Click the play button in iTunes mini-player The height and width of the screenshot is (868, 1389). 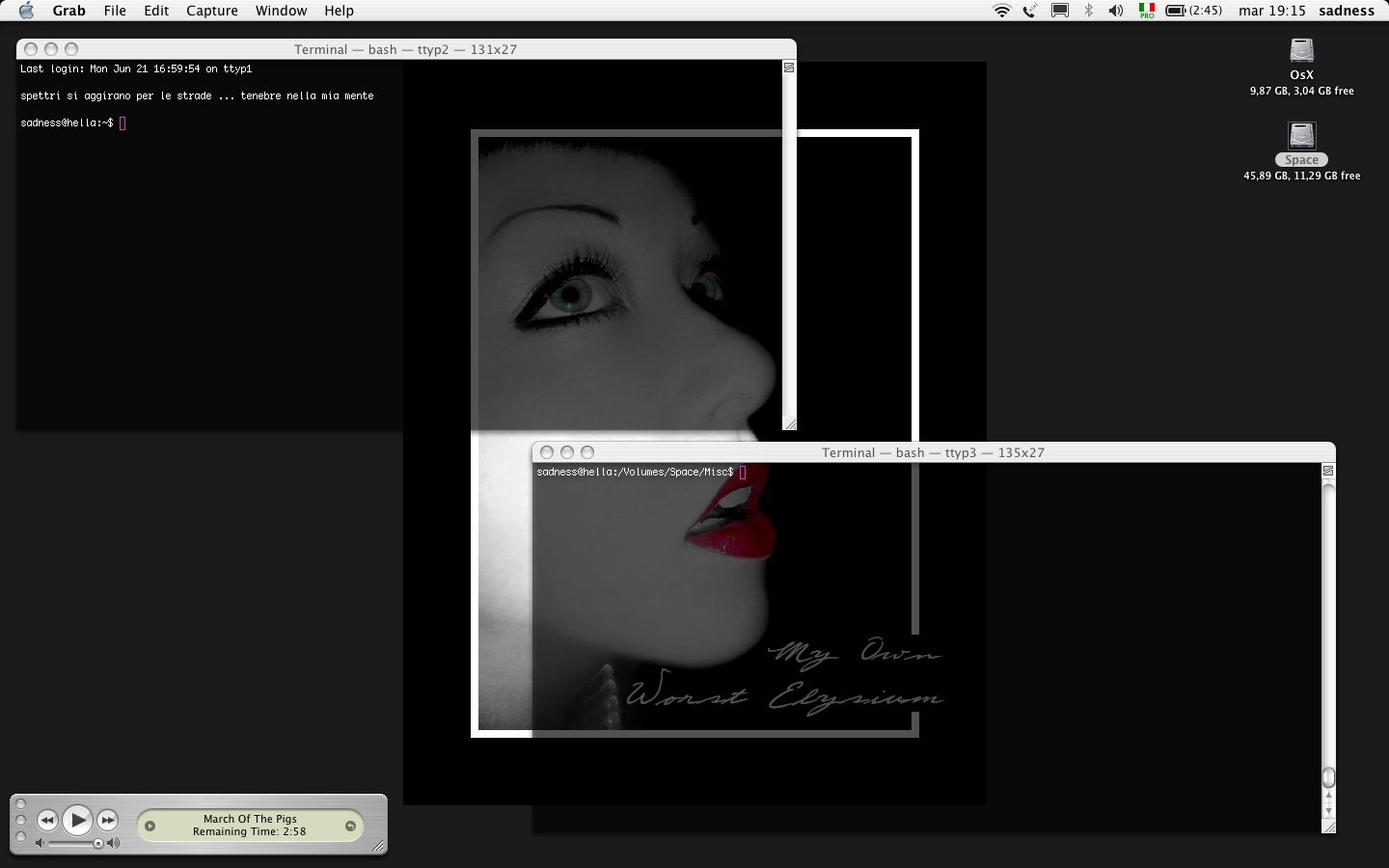click(77, 821)
